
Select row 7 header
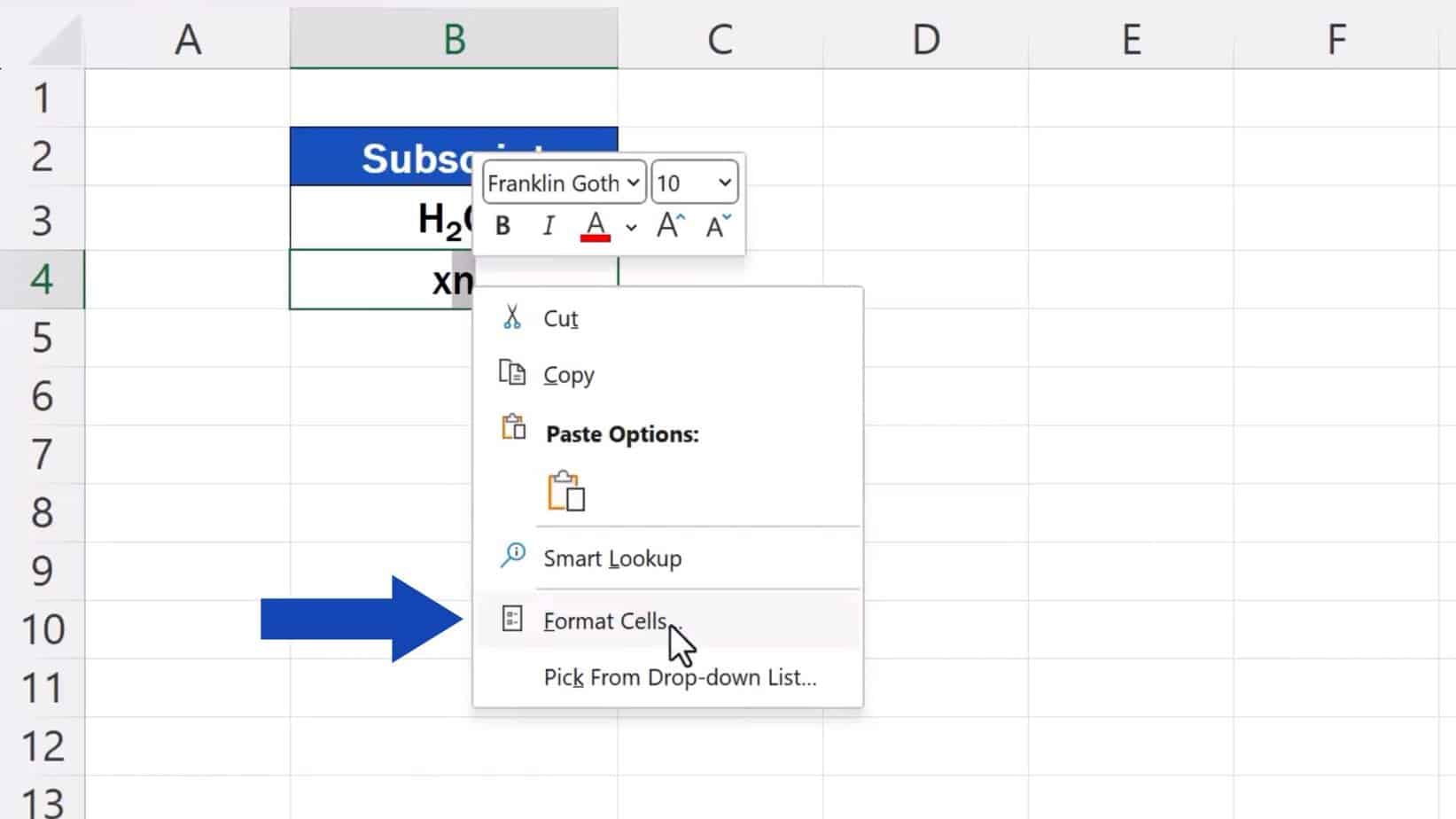click(42, 454)
